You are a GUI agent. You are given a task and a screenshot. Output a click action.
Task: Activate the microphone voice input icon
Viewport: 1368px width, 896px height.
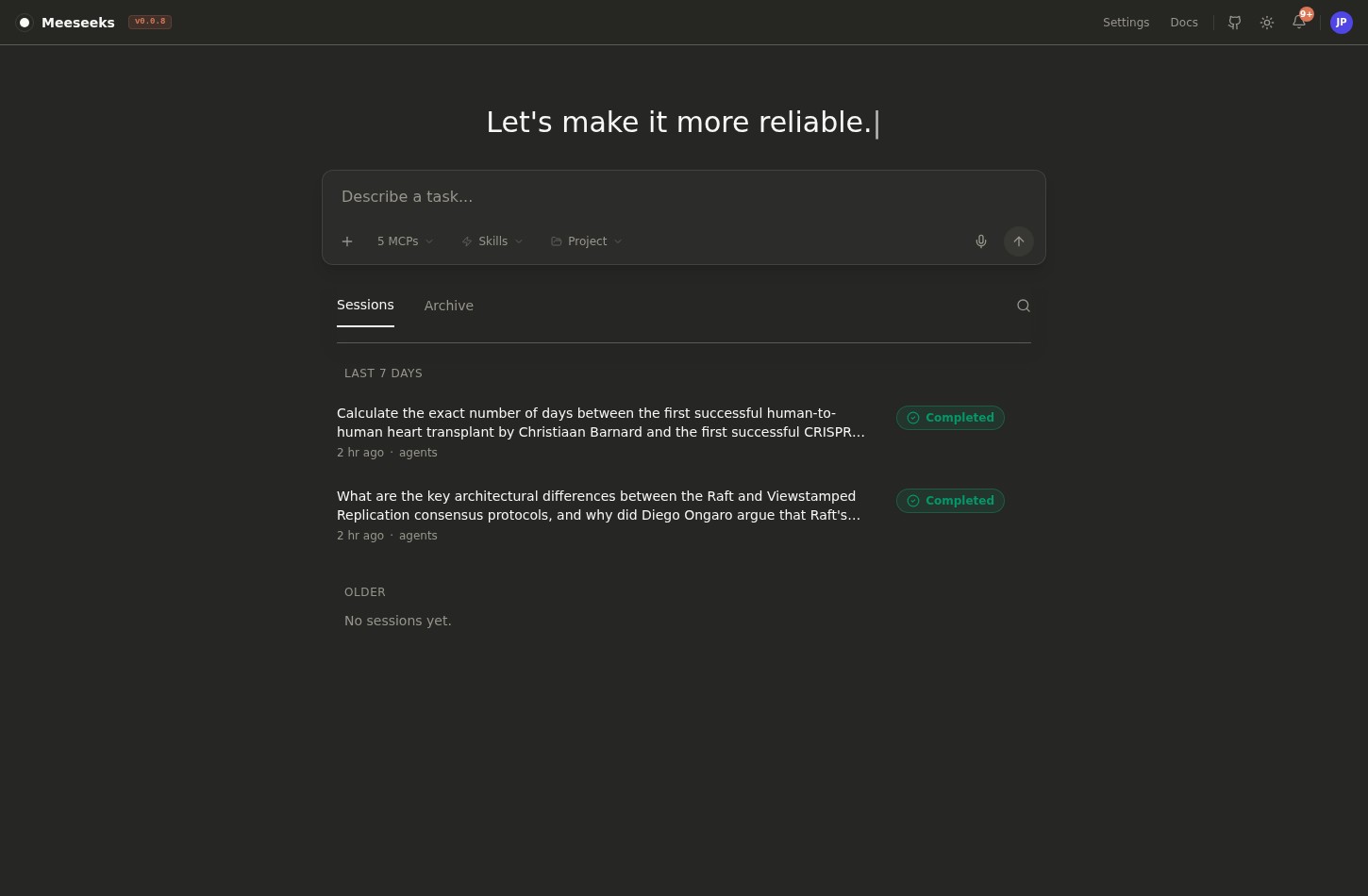tap(981, 241)
